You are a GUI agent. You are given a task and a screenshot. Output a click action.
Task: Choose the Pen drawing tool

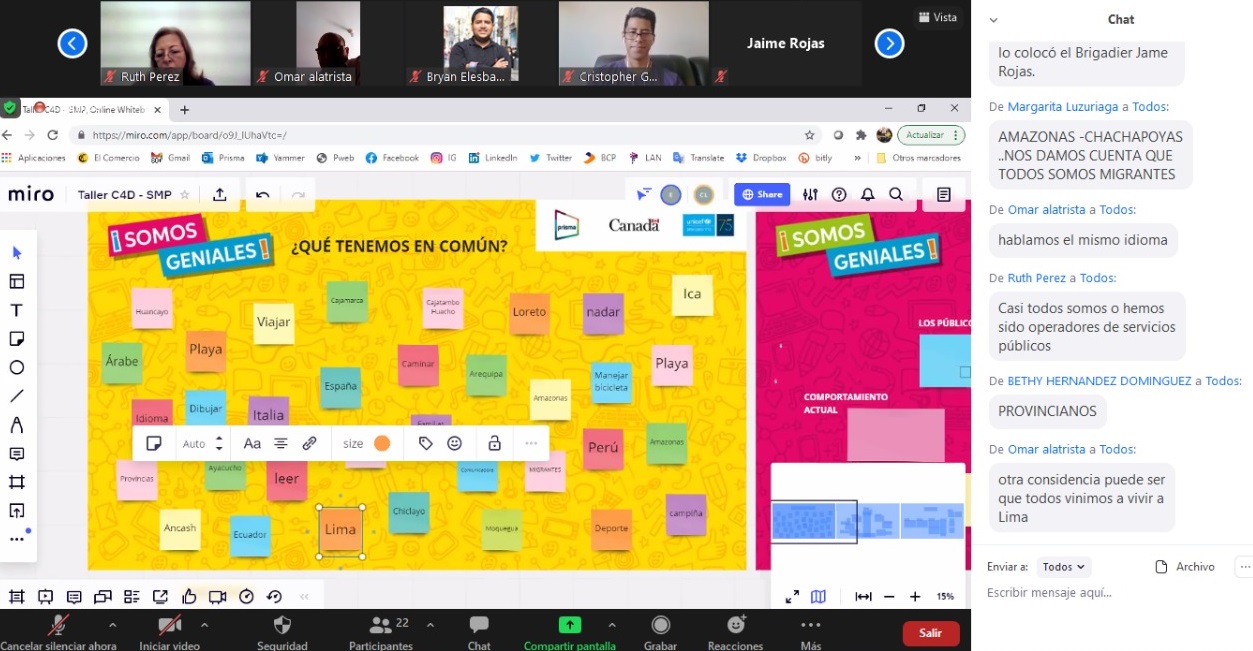(17, 425)
